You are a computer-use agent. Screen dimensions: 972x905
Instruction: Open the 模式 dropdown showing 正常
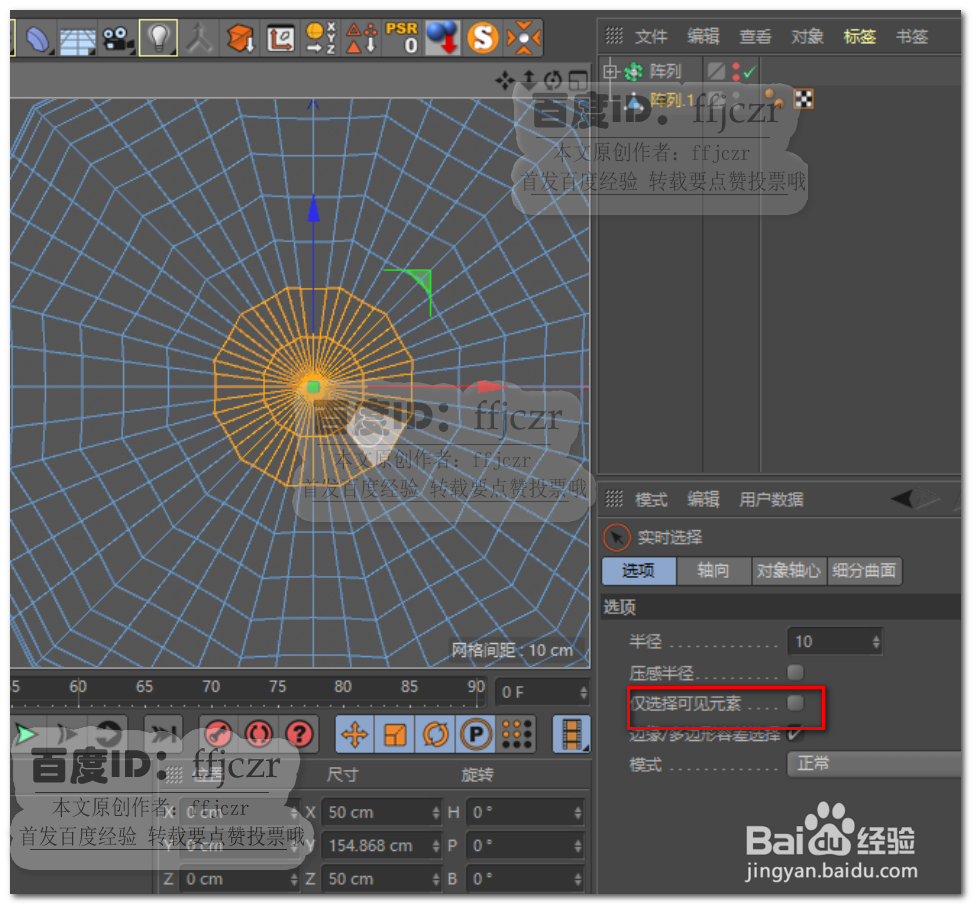click(x=875, y=764)
